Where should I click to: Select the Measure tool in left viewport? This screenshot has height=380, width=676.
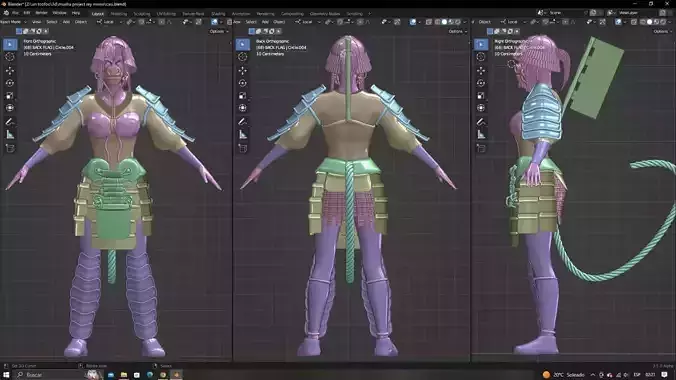(x=10, y=135)
